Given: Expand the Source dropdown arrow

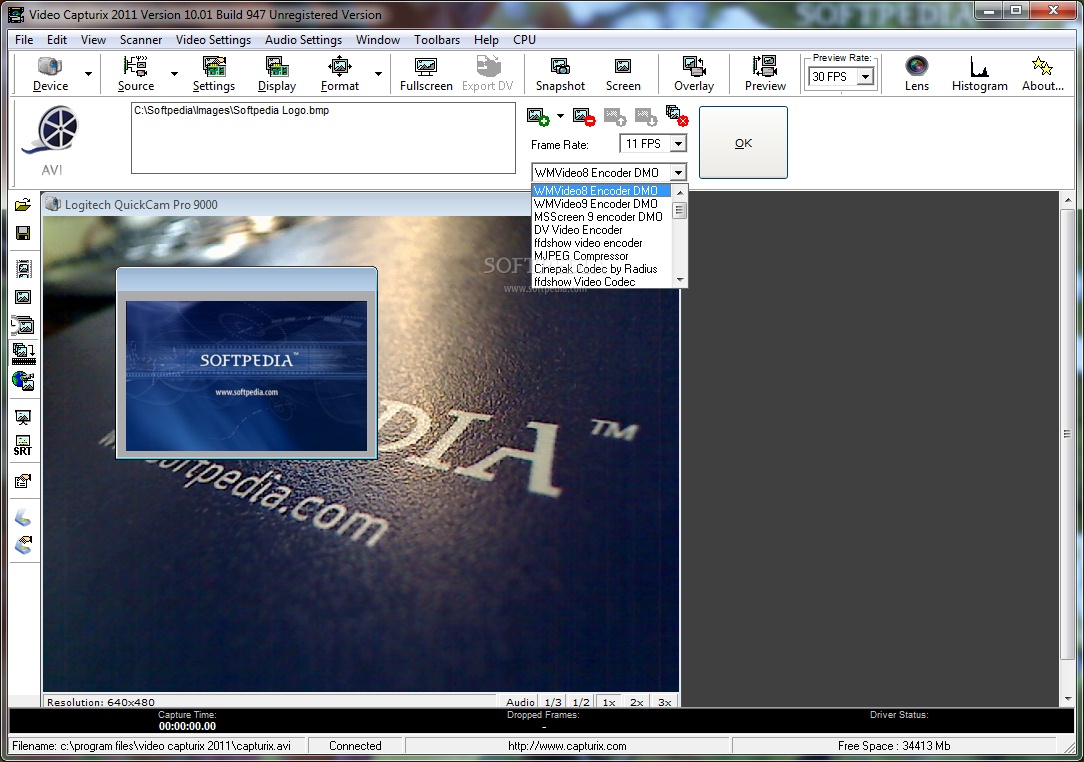Looking at the screenshot, I should click(x=174, y=74).
